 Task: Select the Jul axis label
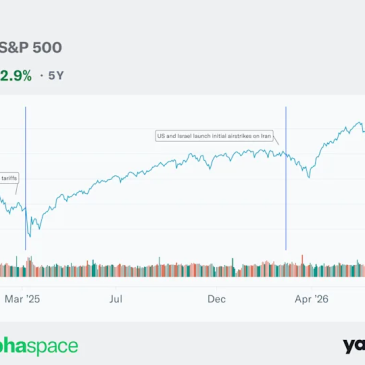click(116, 299)
